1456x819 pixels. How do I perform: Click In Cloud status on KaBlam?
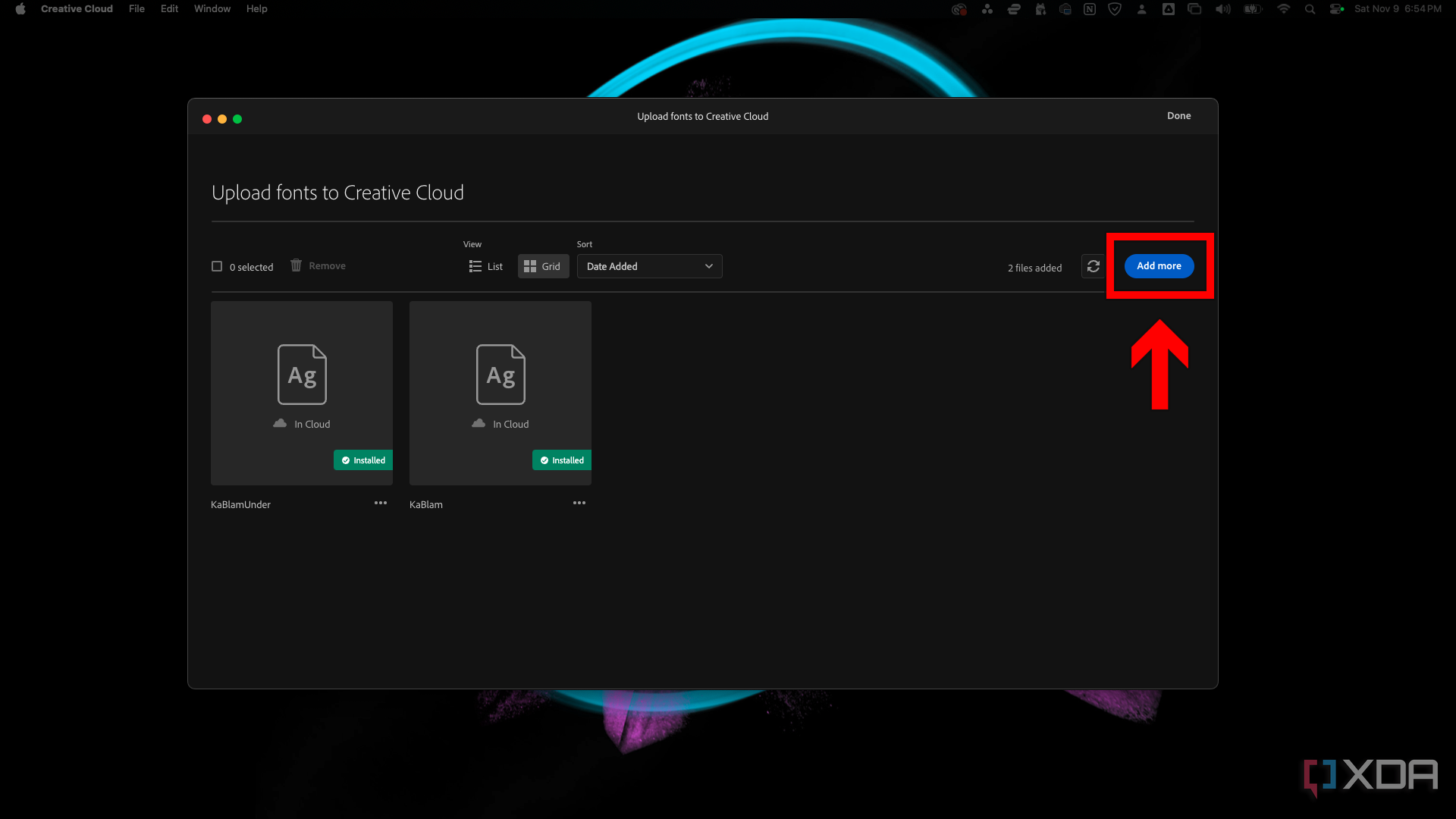[500, 424]
